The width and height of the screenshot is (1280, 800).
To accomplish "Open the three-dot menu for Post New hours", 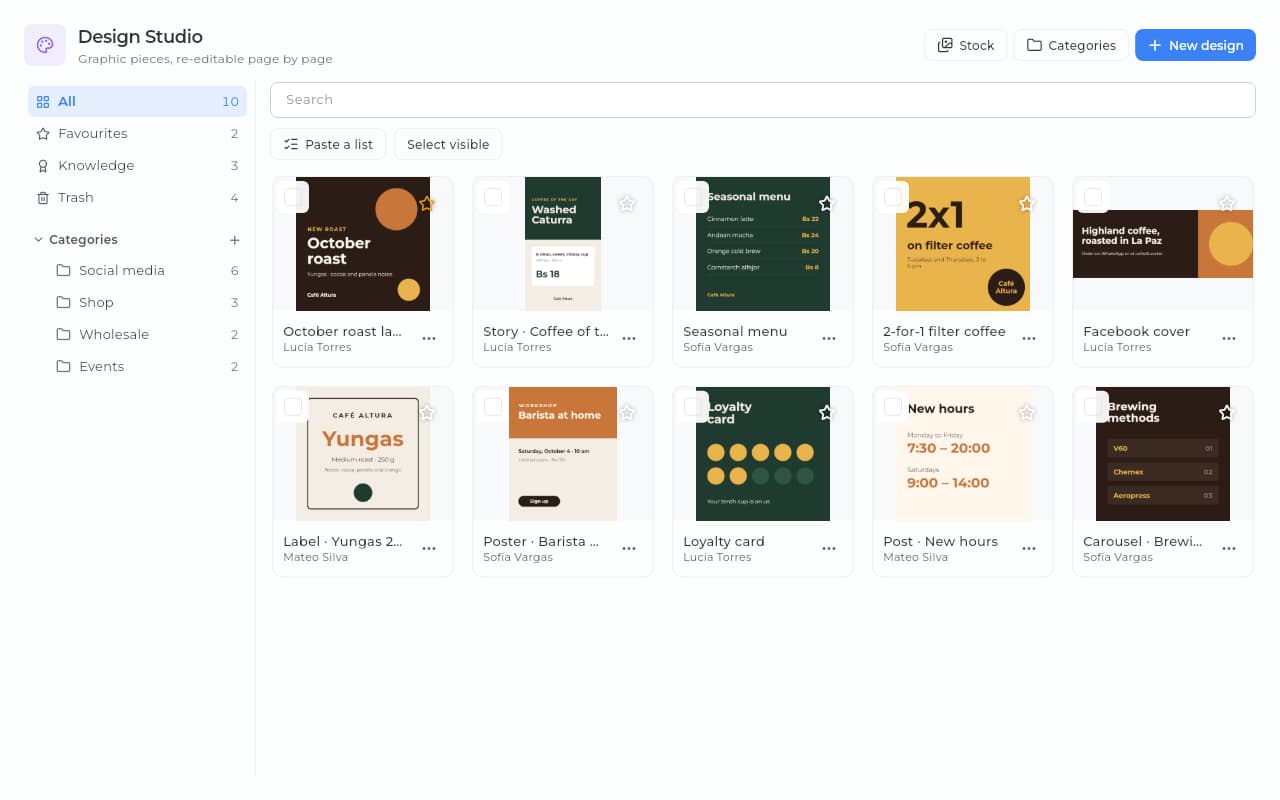I will (1029, 549).
